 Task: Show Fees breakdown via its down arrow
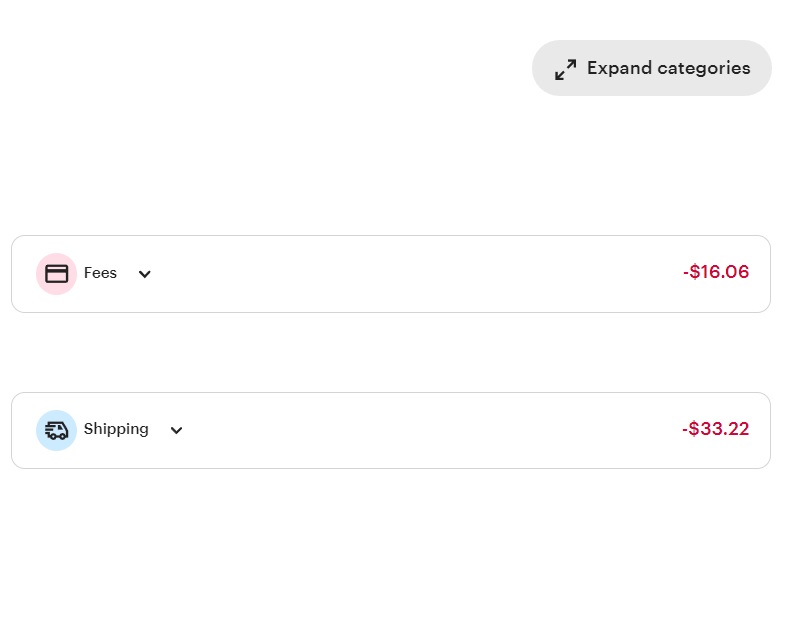[145, 274]
